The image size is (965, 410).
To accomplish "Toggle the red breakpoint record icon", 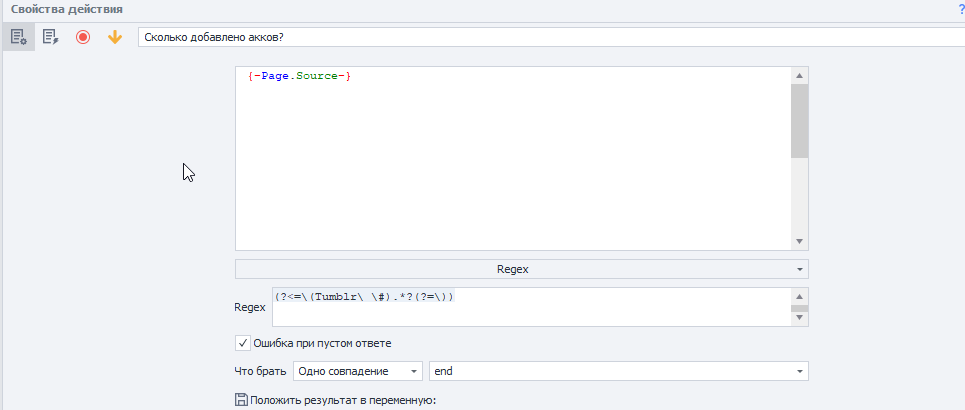I will (82, 38).
